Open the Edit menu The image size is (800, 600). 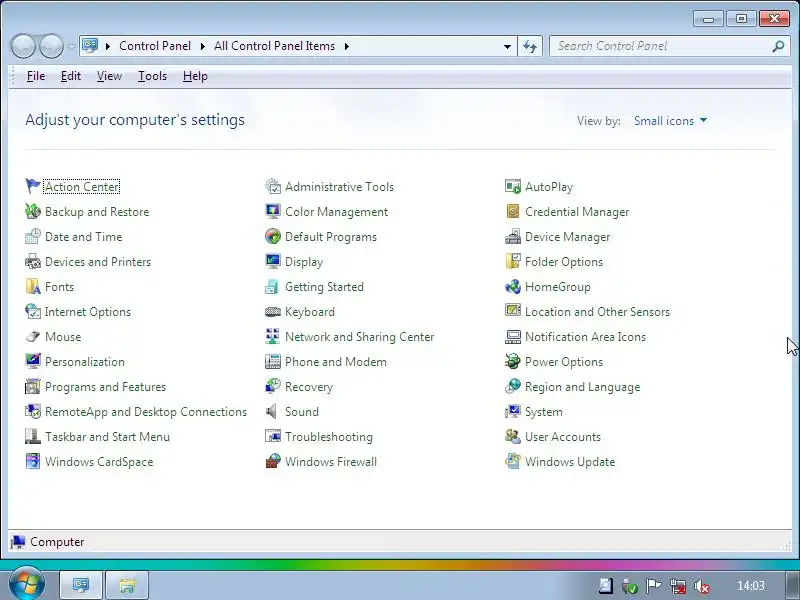(x=70, y=76)
